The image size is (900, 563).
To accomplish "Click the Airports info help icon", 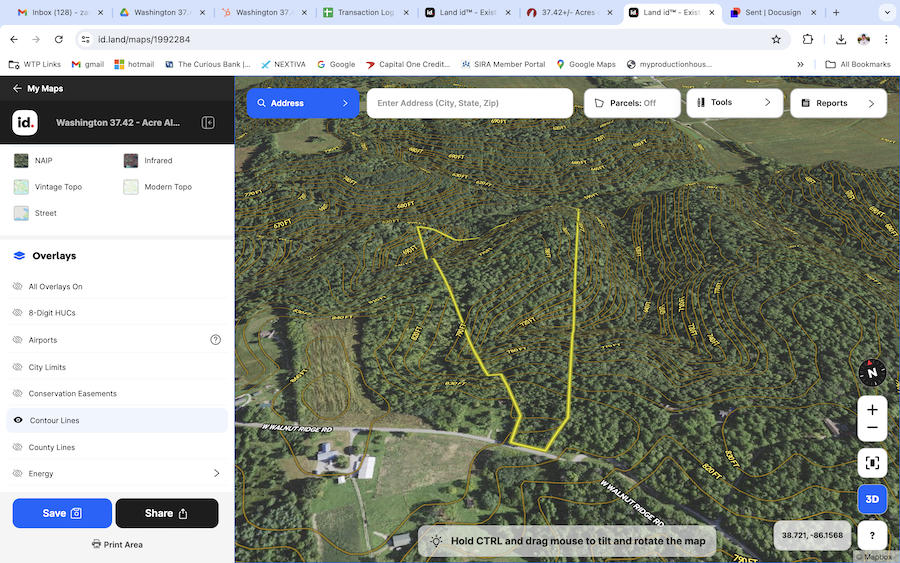I will (x=215, y=340).
